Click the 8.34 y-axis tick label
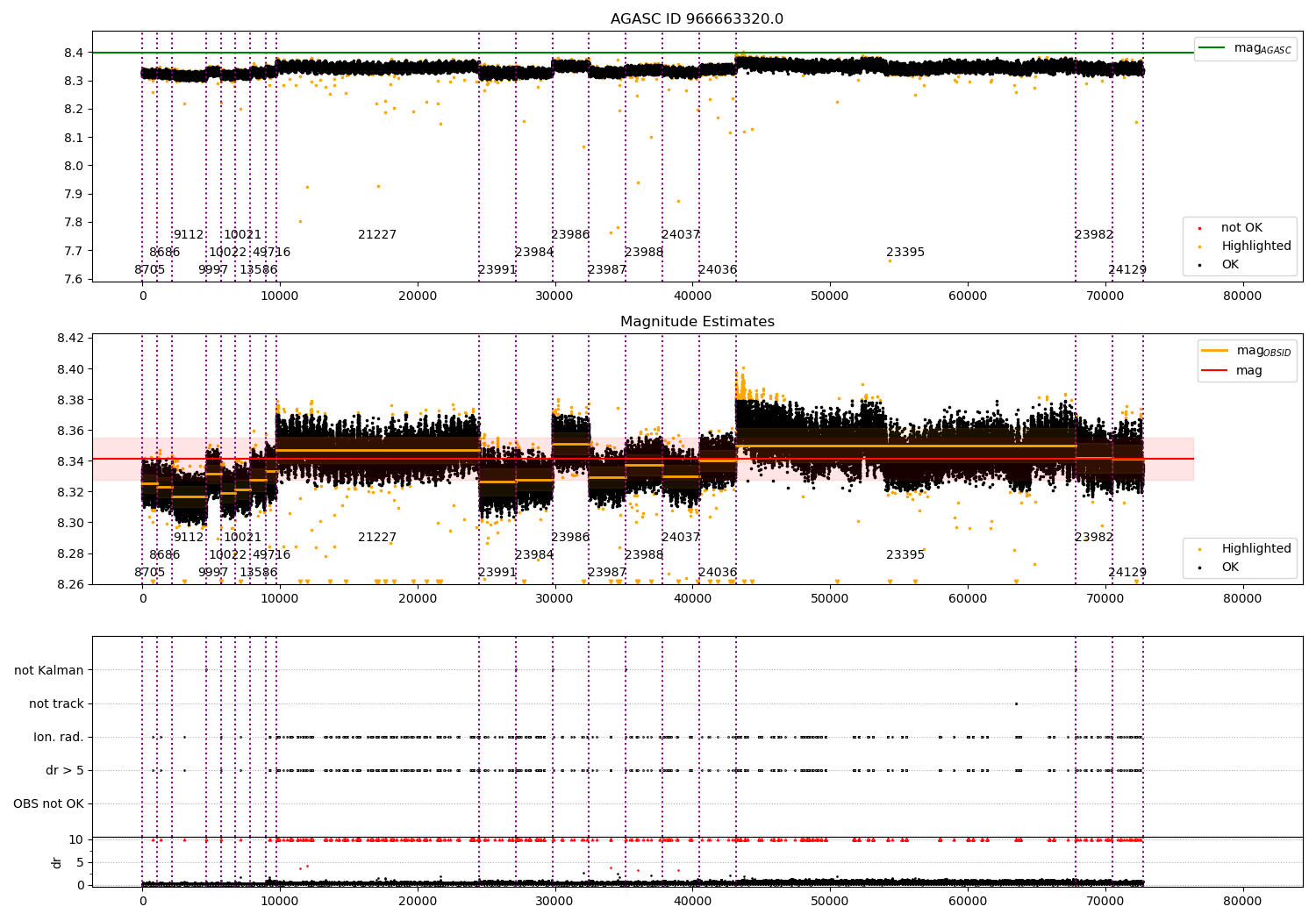Screen dimensions: 1316x921 70,461
